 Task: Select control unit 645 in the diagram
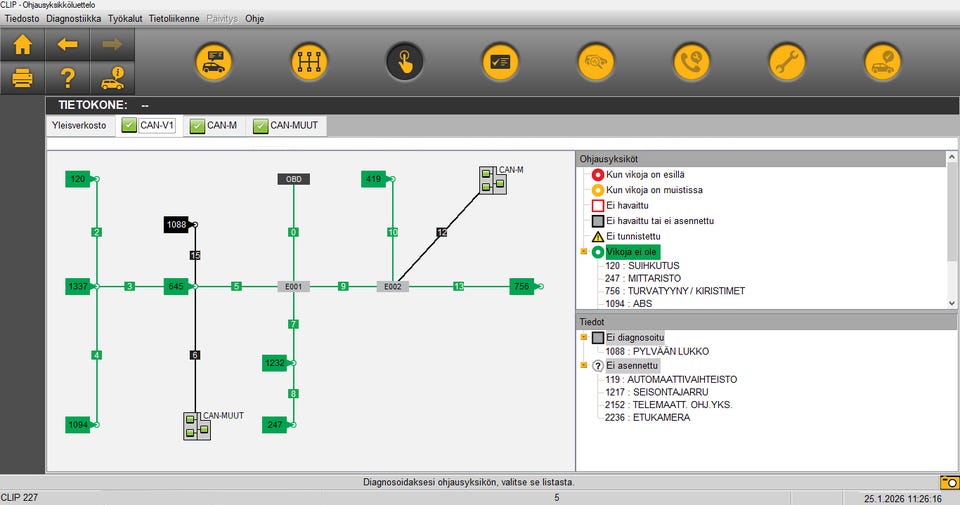(x=176, y=286)
